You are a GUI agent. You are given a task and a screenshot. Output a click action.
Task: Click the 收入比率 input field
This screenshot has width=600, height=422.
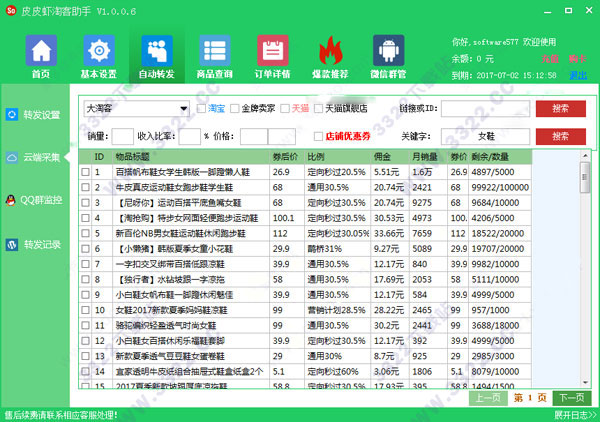tap(190, 136)
